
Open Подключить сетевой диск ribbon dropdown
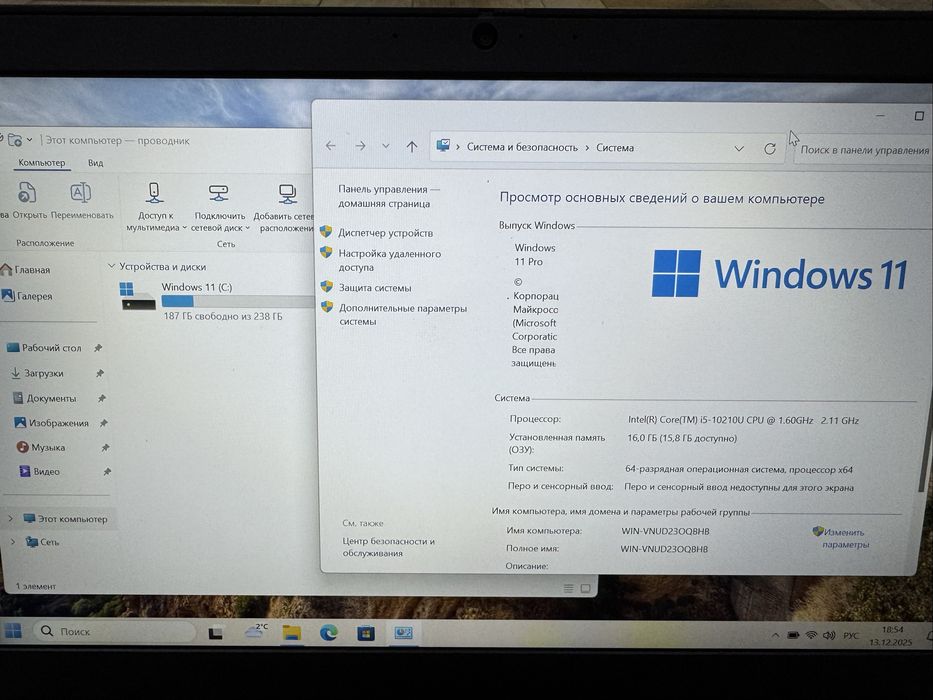click(220, 207)
